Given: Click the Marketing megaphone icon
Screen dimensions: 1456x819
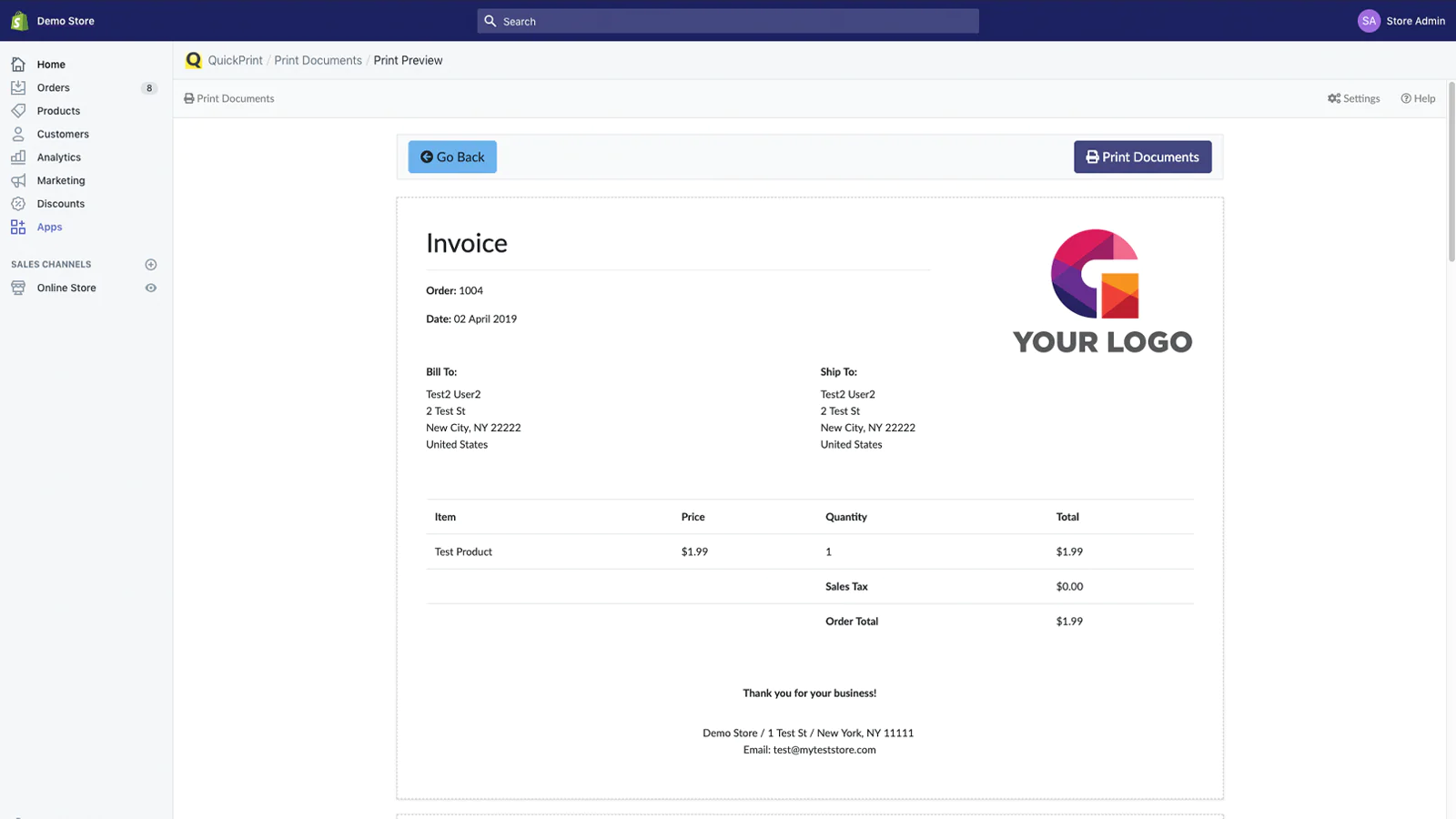Looking at the screenshot, I should [x=18, y=180].
